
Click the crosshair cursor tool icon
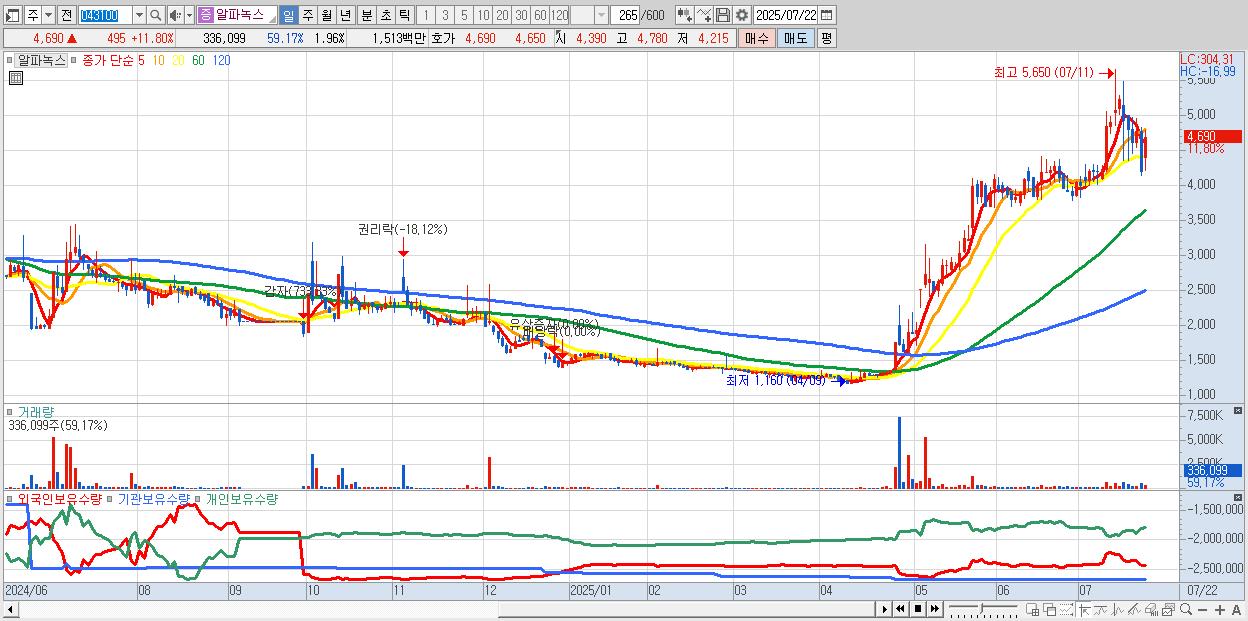click(1084, 609)
